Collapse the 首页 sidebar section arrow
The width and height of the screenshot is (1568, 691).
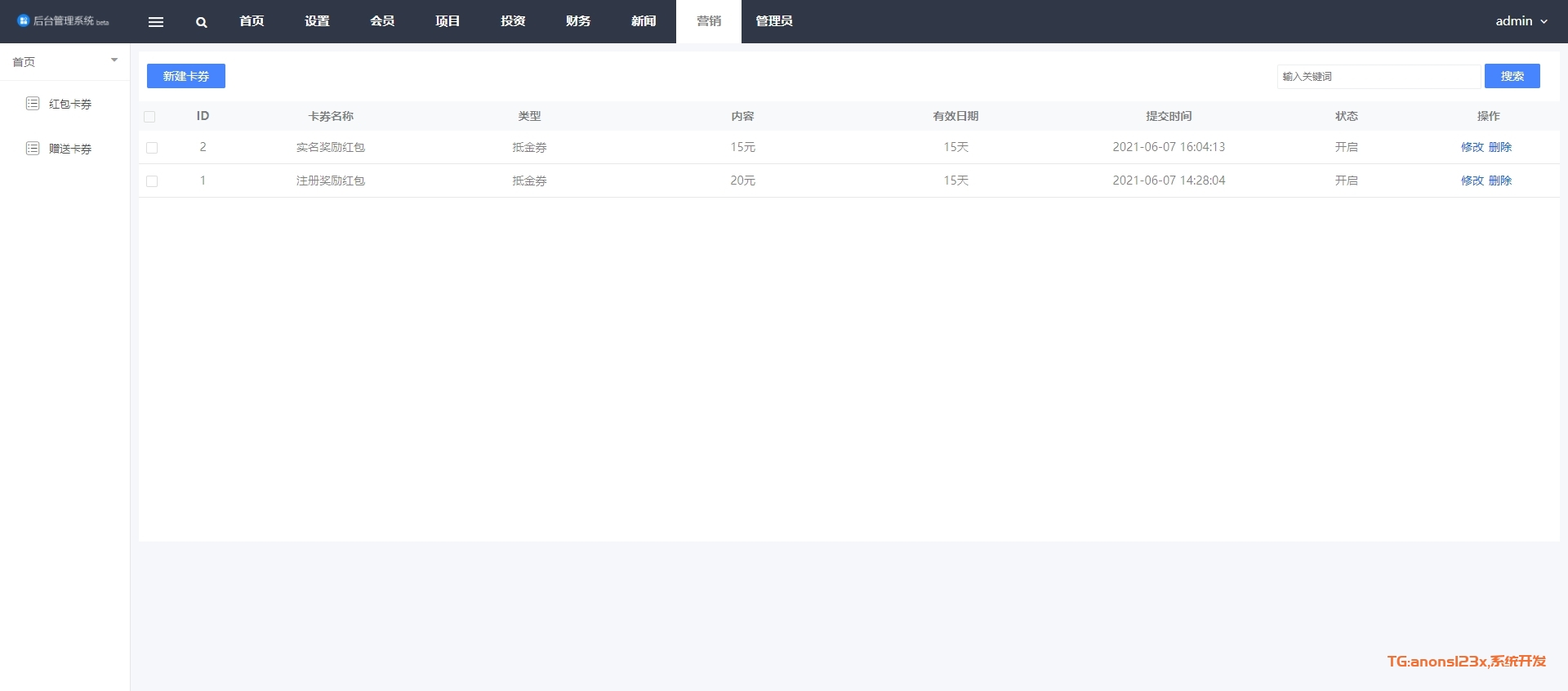point(114,60)
